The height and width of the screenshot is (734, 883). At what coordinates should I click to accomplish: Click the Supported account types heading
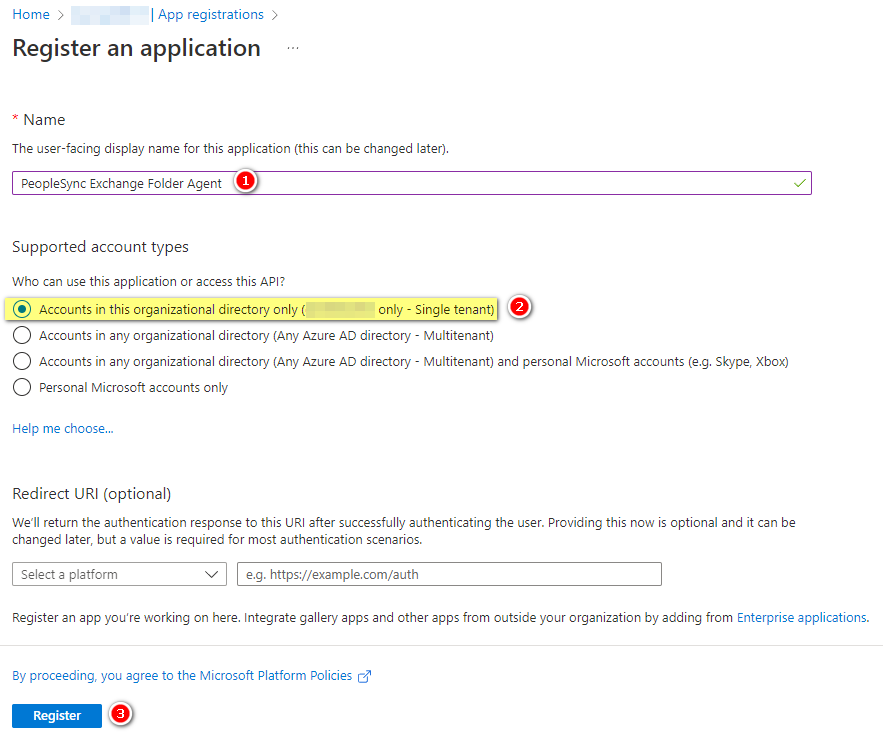click(100, 247)
